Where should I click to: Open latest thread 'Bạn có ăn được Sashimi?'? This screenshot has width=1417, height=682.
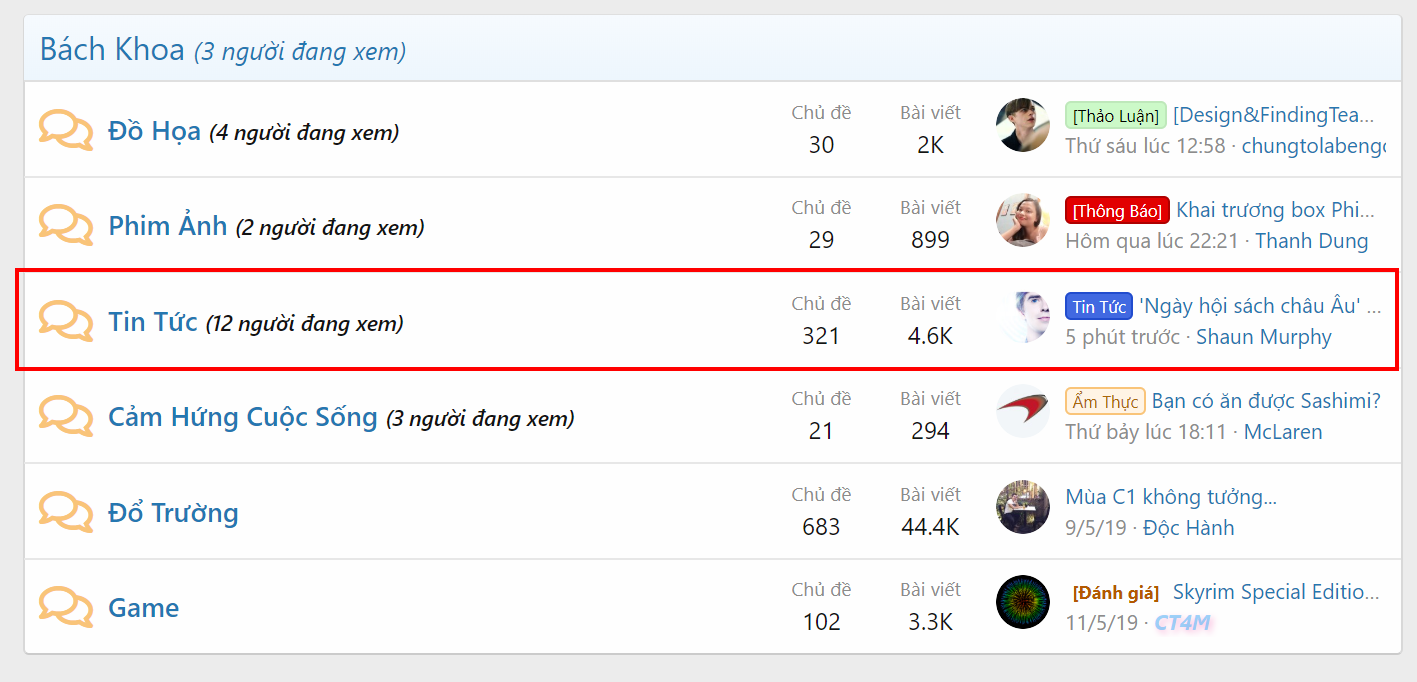click(1265, 401)
